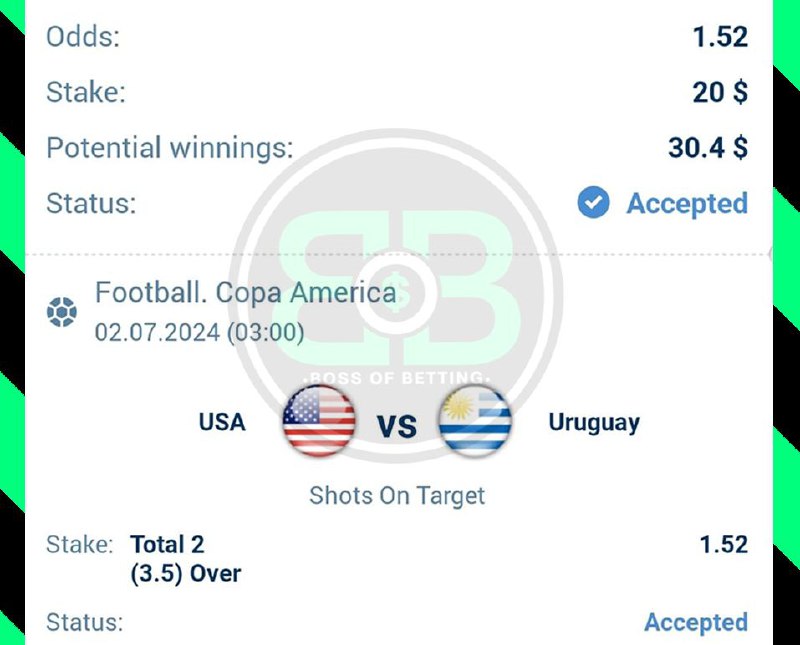Click the top Accepted status text
This screenshot has height=645, width=800.
(687, 203)
